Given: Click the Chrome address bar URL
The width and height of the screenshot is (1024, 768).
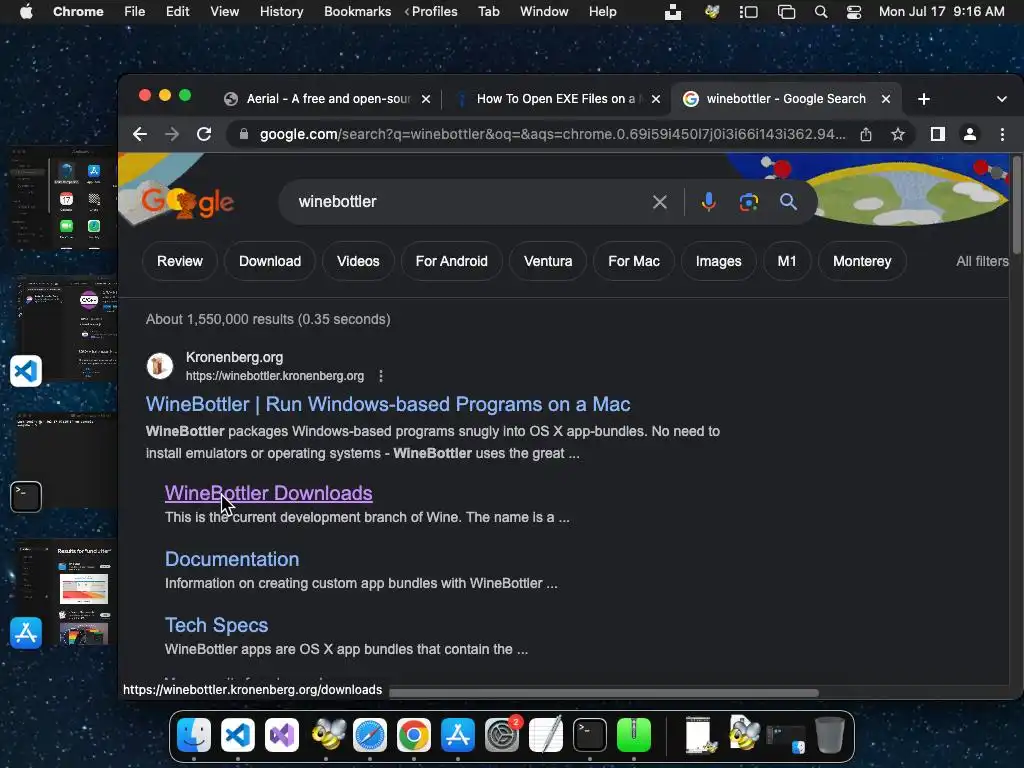Looking at the screenshot, I should tap(552, 134).
